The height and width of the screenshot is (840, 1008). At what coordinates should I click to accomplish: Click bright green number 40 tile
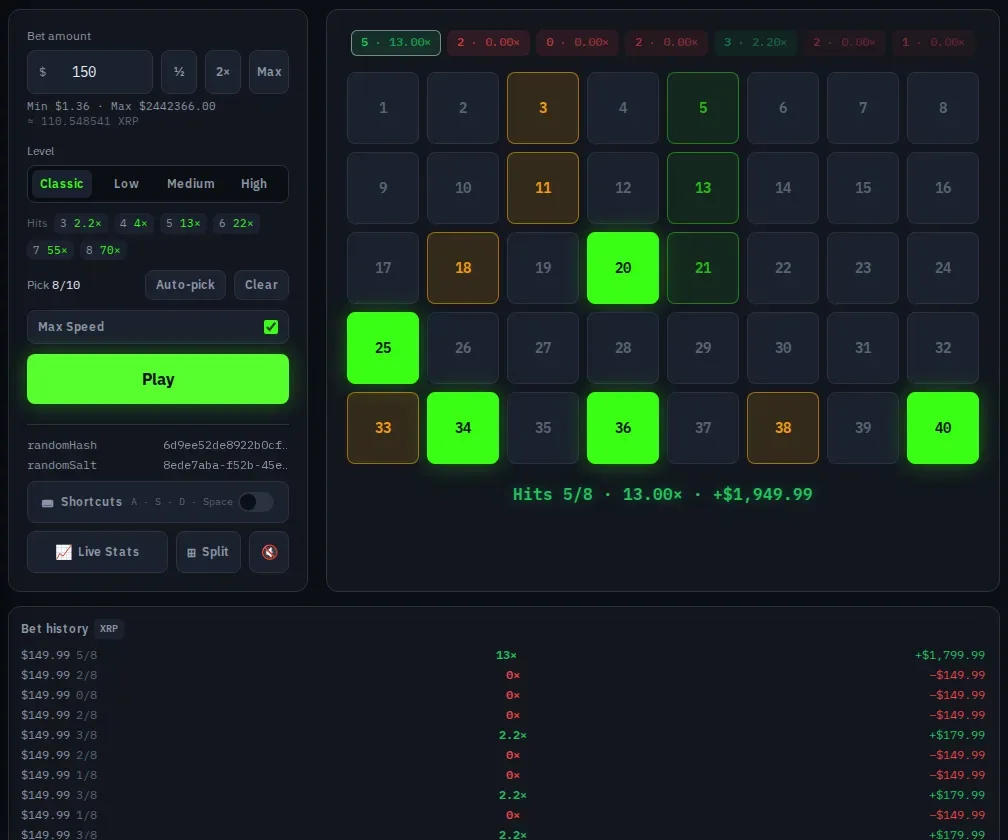[x=942, y=428]
